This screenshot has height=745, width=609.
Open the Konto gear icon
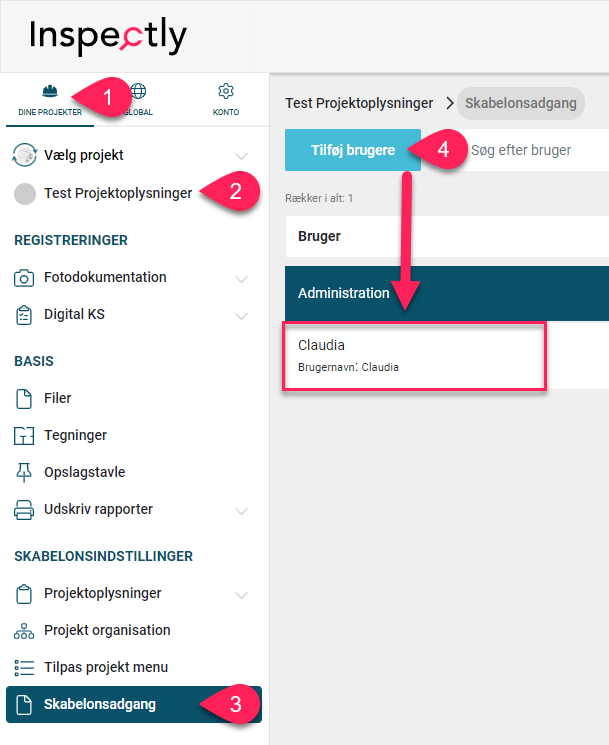pos(226,91)
